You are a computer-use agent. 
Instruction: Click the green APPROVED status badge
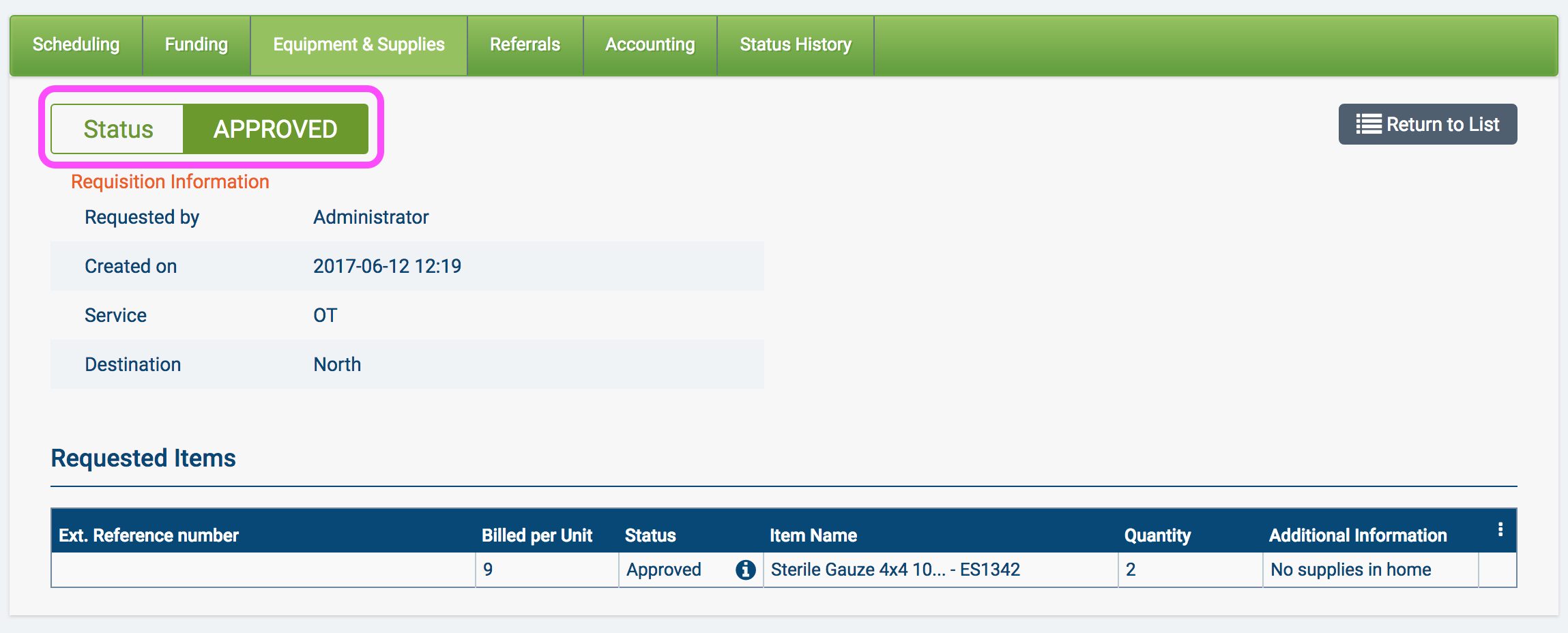276,129
